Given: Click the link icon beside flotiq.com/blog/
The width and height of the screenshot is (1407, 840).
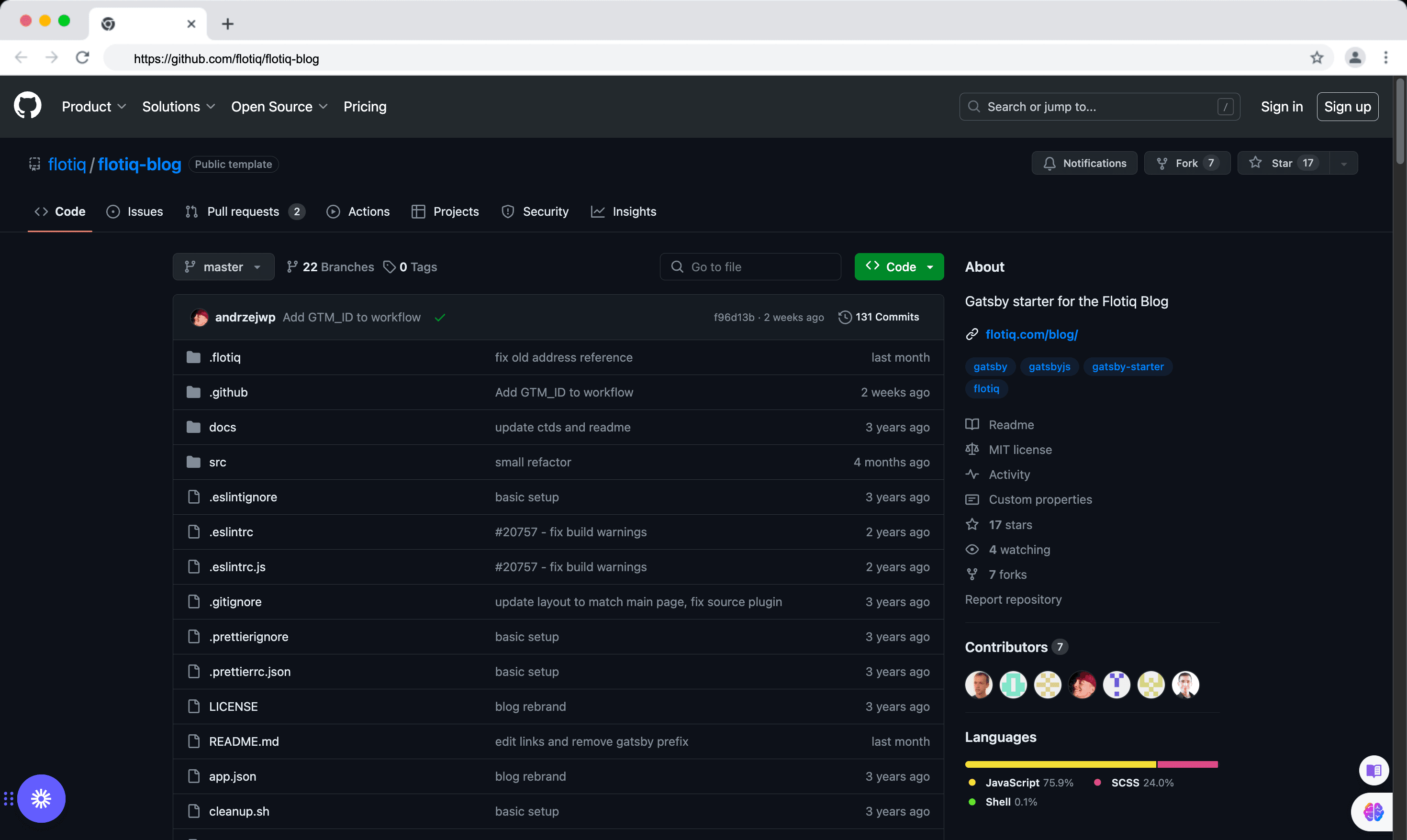Looking at the screenshot, I should click(x=972, y=334).
